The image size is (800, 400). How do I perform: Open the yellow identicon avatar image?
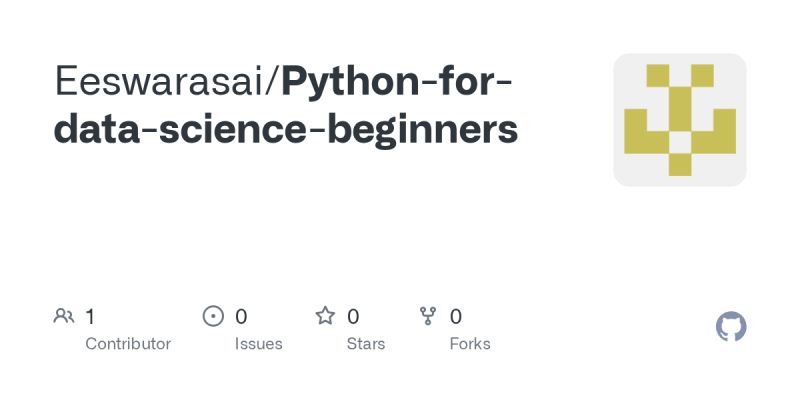point(680,120)
